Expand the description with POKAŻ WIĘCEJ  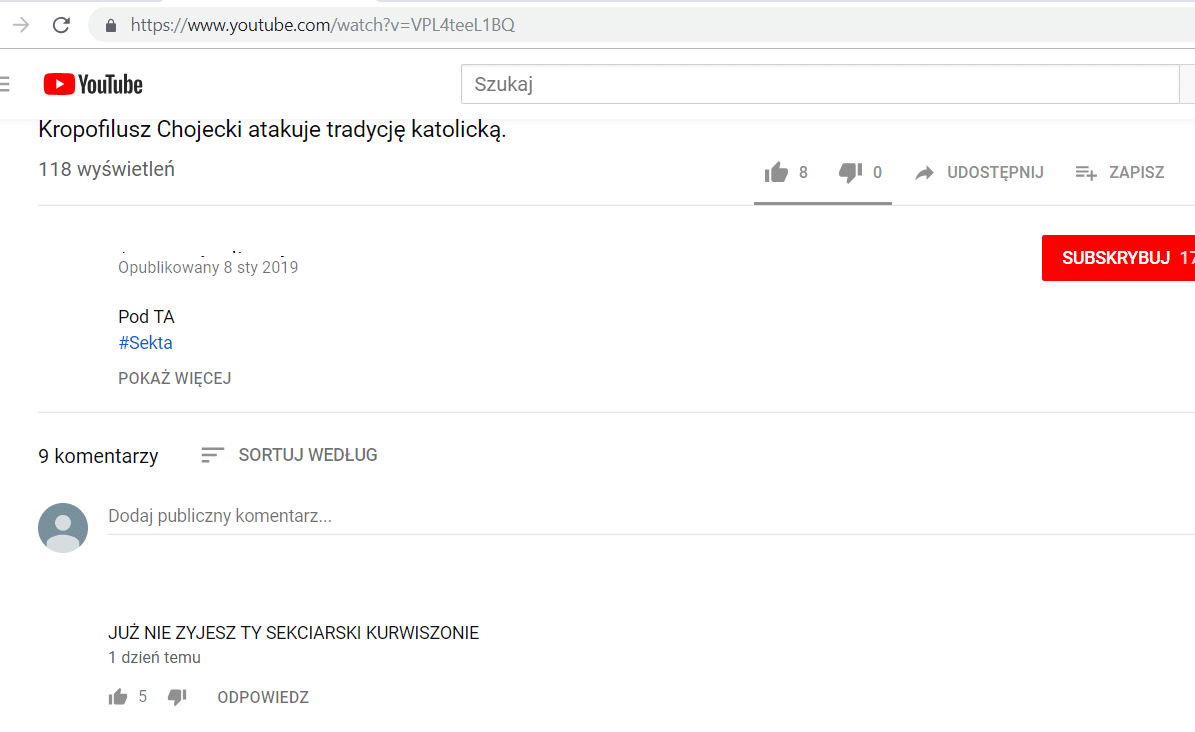click(175, 378)
